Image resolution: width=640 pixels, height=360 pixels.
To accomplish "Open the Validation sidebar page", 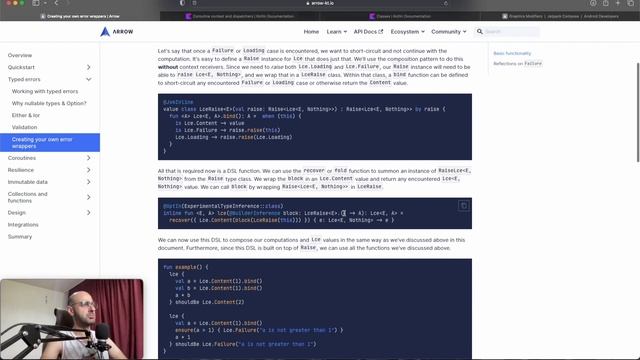I will [24, 127].
